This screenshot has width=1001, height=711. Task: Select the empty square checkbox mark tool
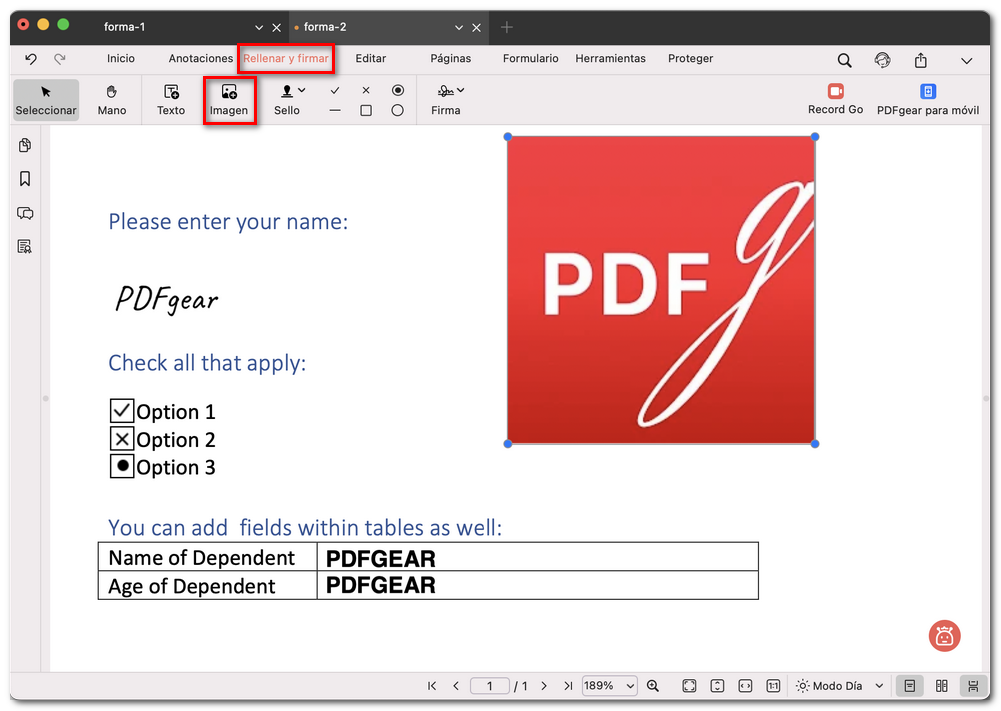pyautogui.click(x=366, y=110)
